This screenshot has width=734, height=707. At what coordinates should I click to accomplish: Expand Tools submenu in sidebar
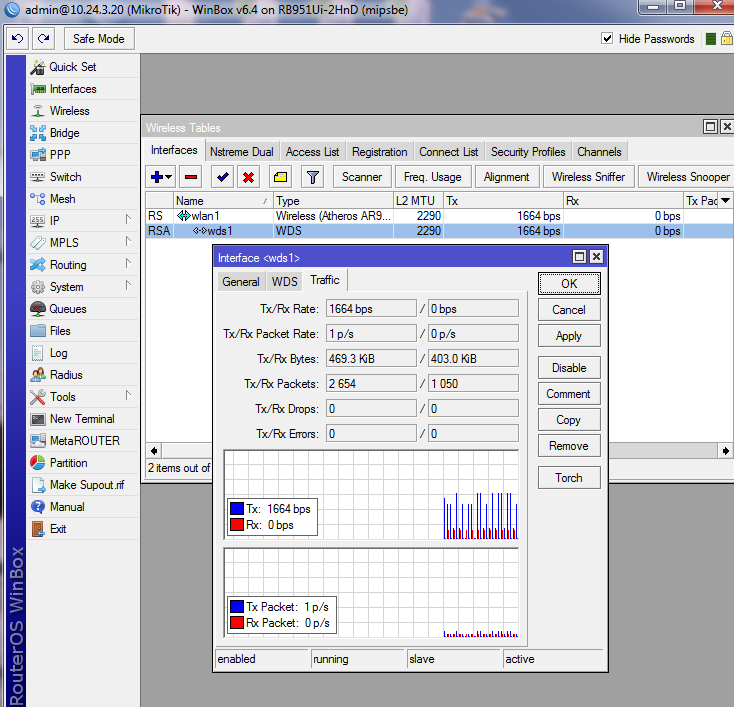[128, 395]
